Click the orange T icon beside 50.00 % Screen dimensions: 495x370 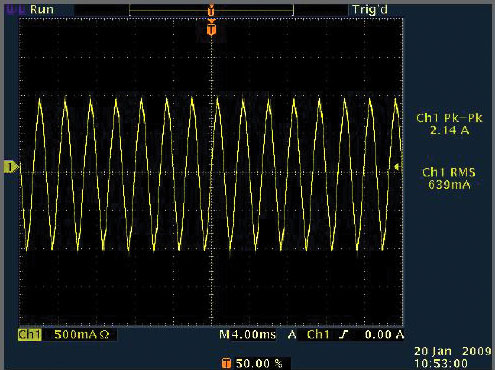coord(226,363)
